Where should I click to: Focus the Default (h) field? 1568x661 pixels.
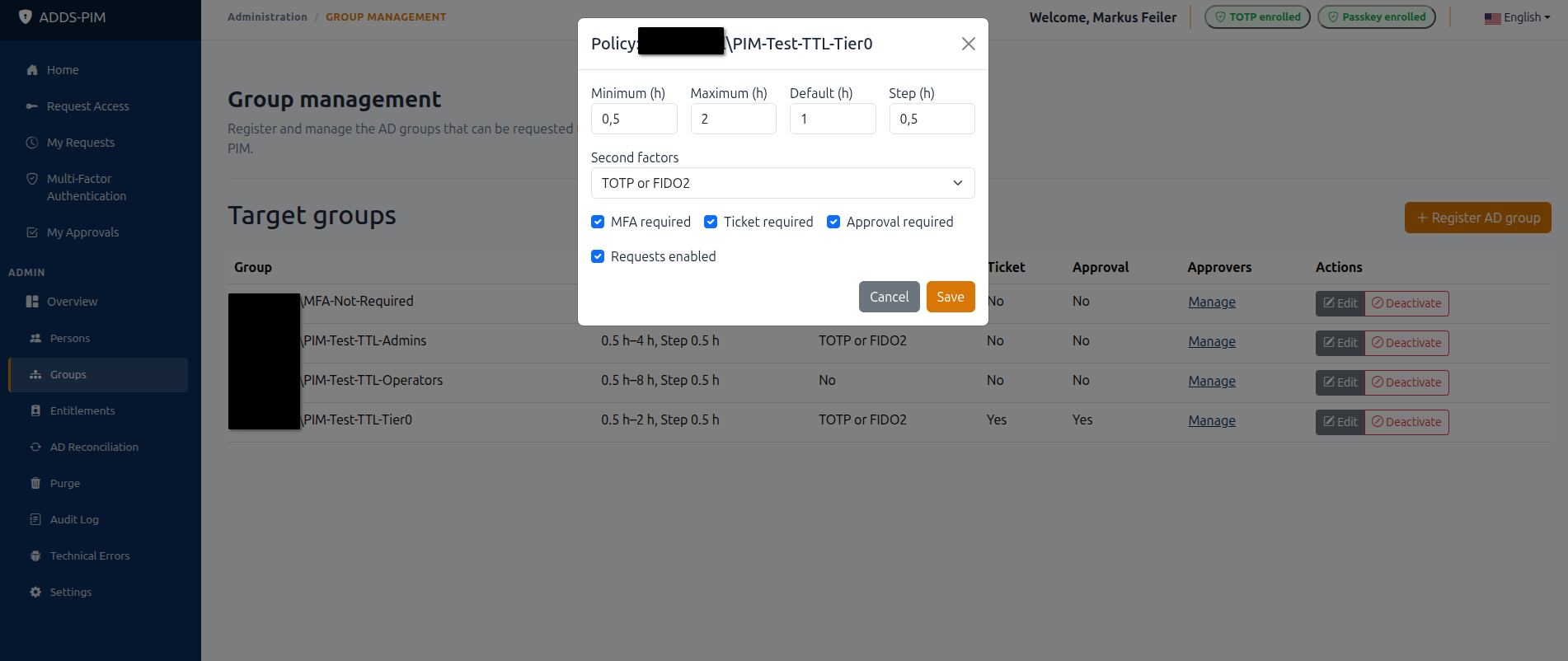tap(833, 119)
